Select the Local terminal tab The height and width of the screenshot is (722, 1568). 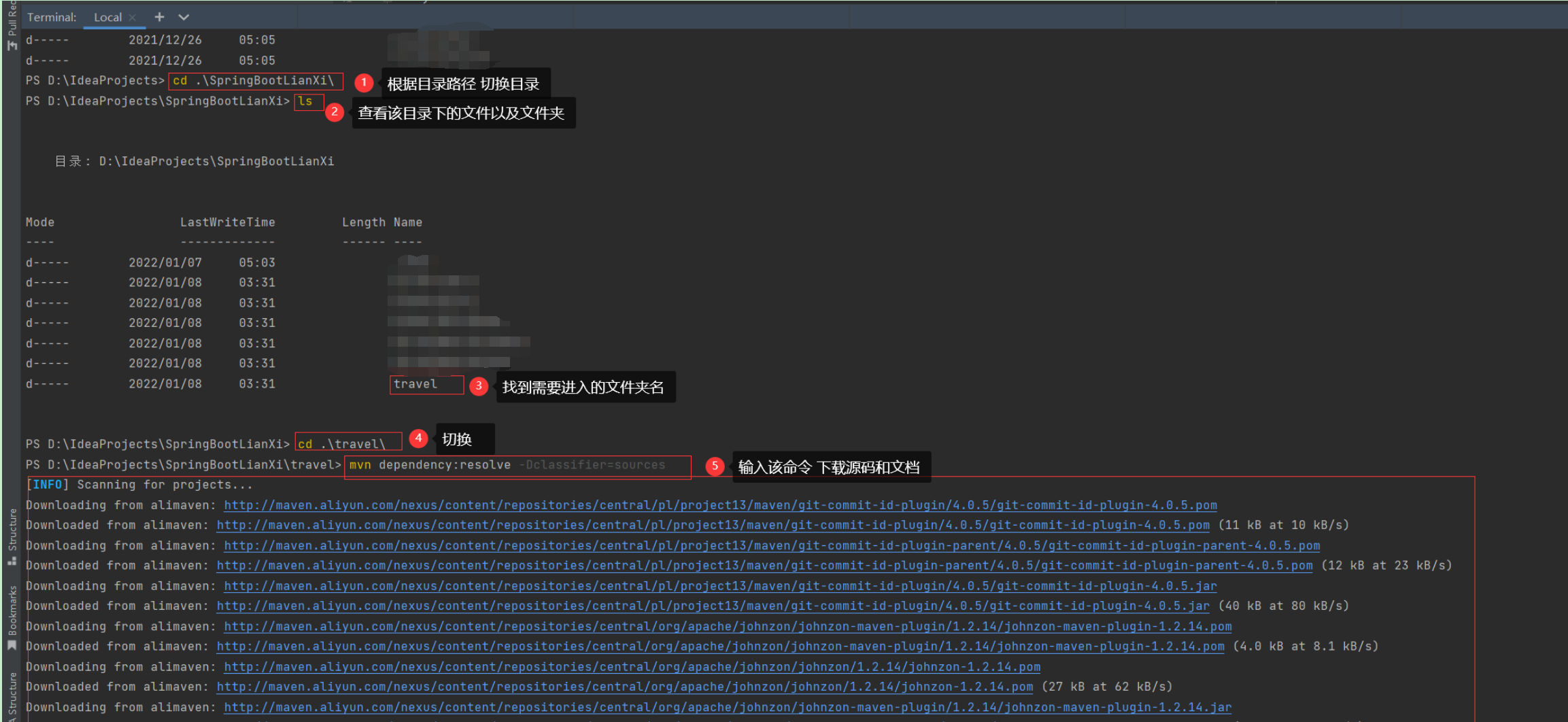(x=107, y=17)
